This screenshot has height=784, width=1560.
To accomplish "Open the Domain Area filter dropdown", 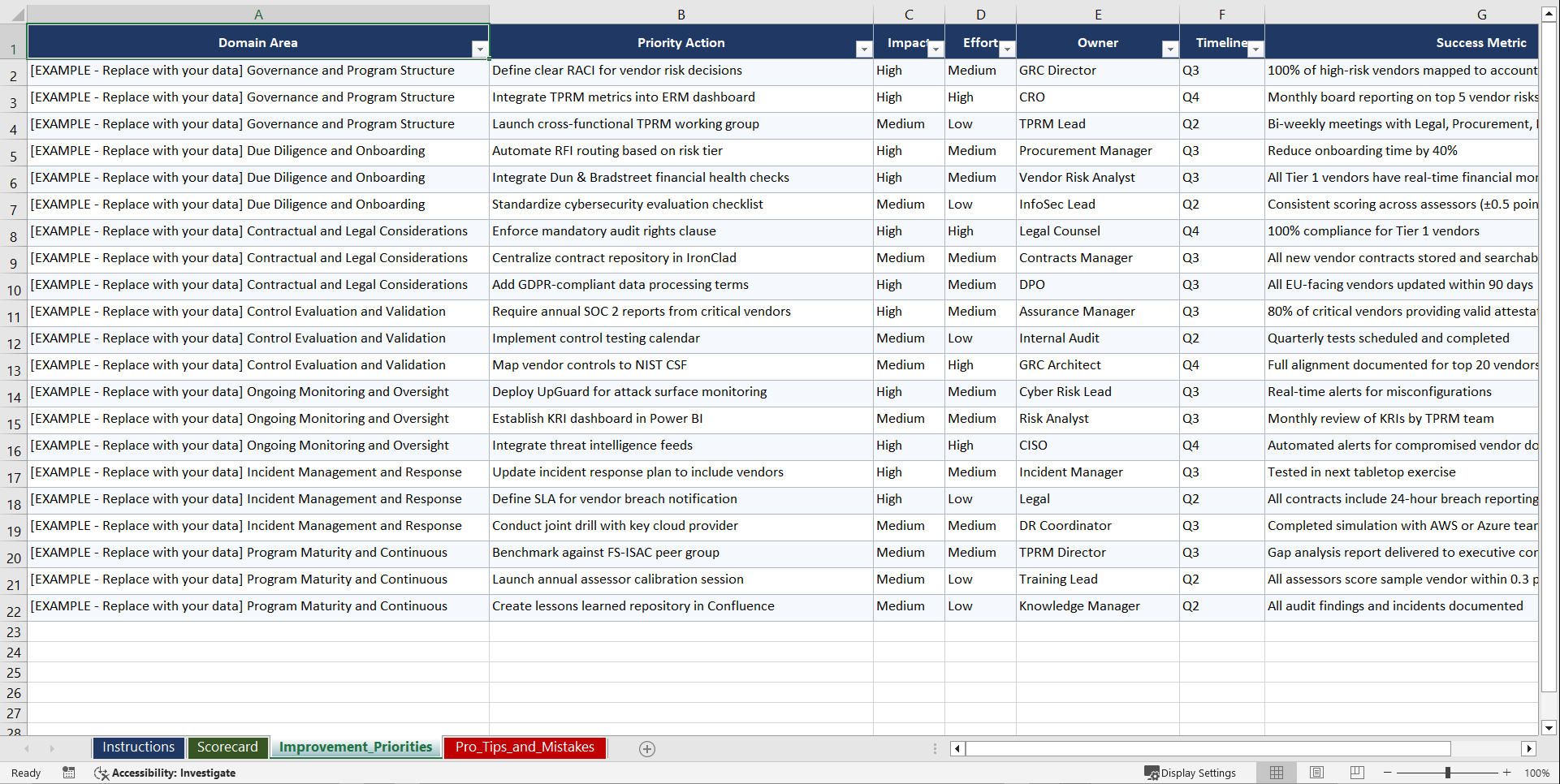I will (x=481, y=49).
